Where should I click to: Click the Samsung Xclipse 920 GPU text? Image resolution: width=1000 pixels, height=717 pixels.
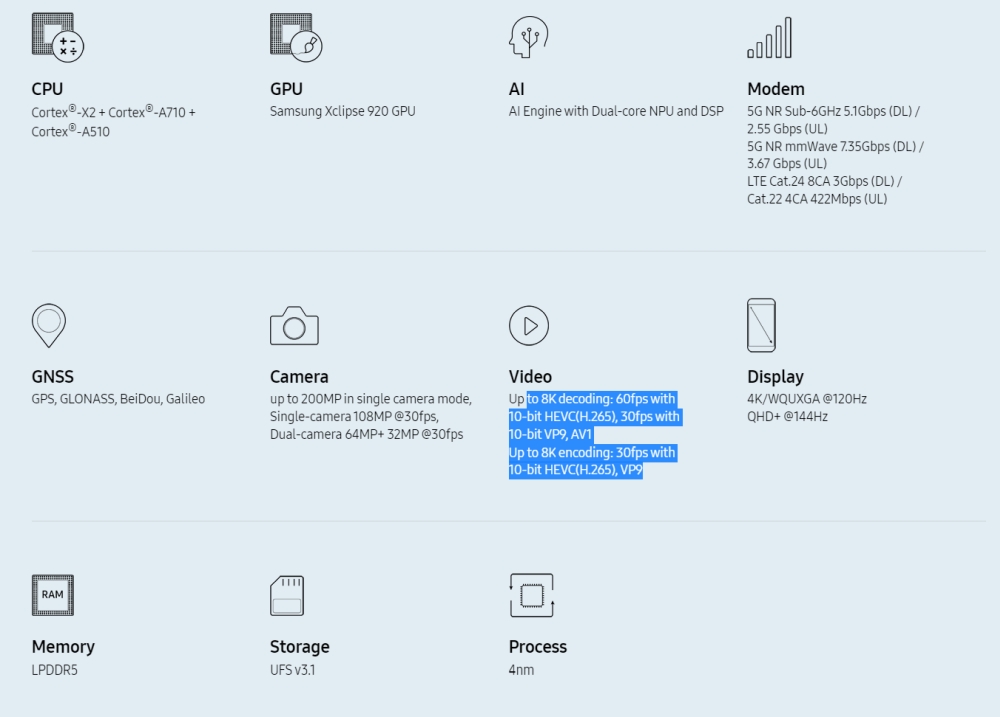(x=342, y=111)
